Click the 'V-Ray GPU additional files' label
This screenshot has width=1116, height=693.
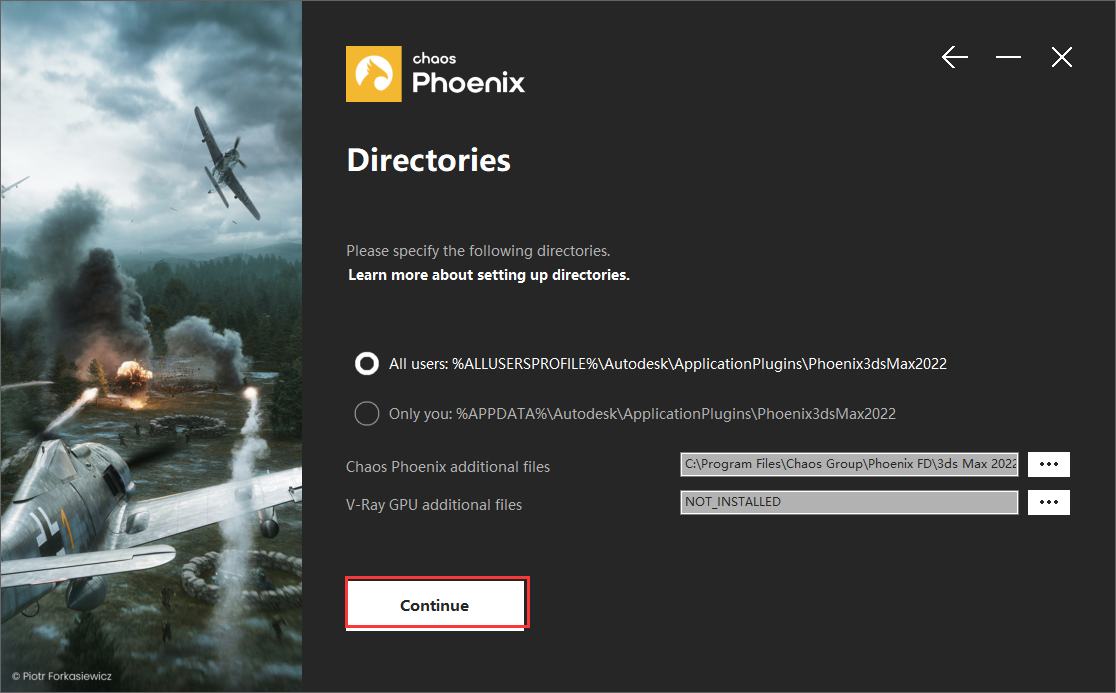(x=434, y=505)
